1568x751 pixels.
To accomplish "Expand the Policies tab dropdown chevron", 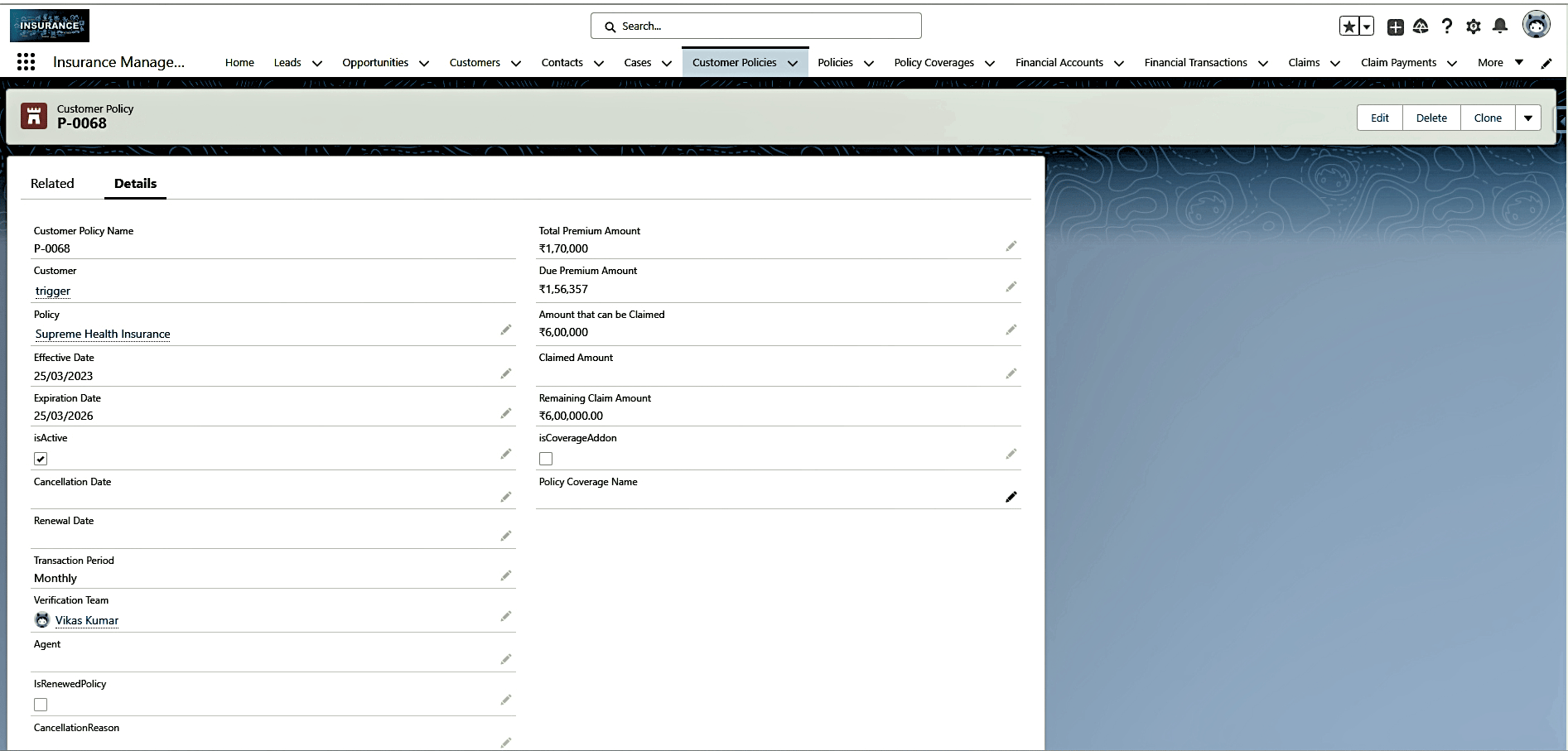I will [869, 63].
